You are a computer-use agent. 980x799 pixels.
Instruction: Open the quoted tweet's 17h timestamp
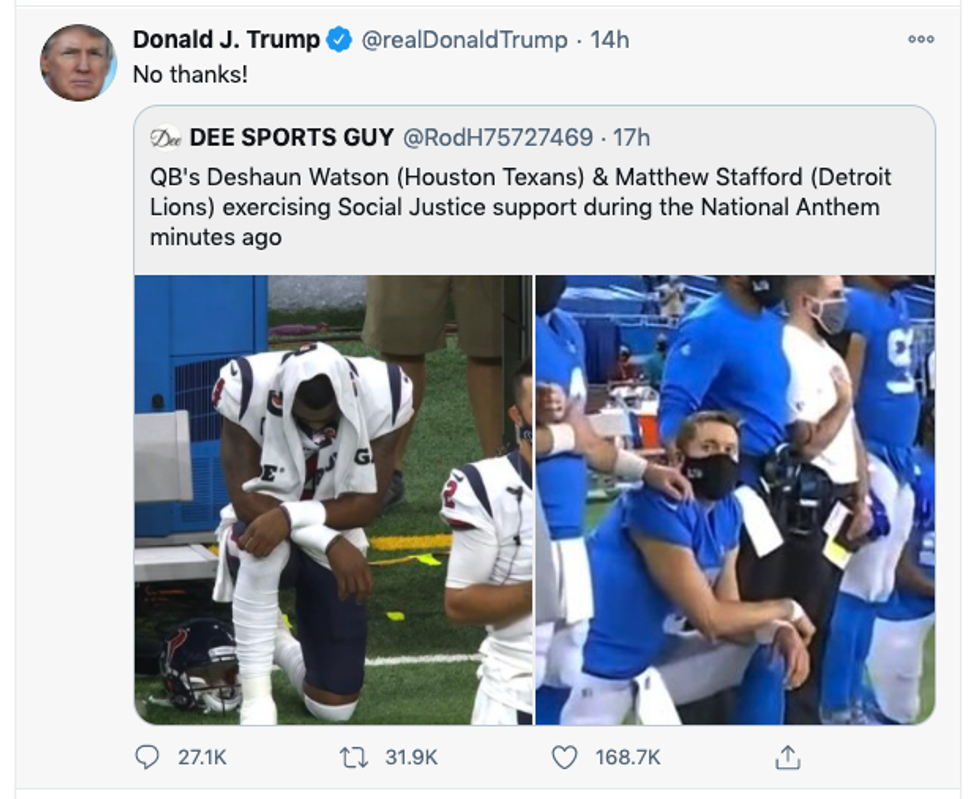[x=631, y=137]
